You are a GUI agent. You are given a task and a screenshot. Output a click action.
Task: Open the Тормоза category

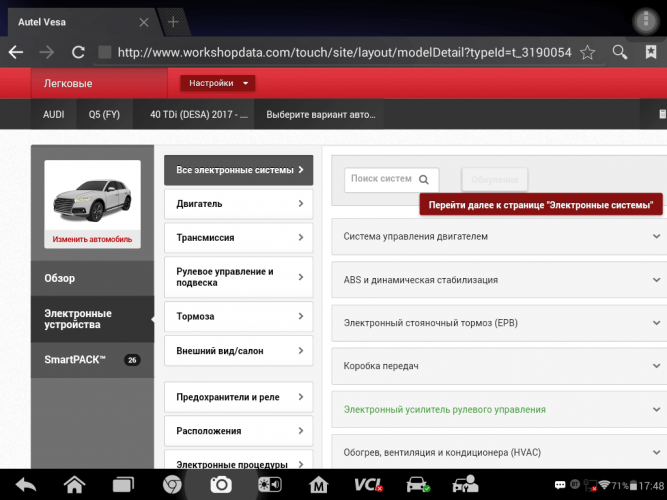(239, 316)
